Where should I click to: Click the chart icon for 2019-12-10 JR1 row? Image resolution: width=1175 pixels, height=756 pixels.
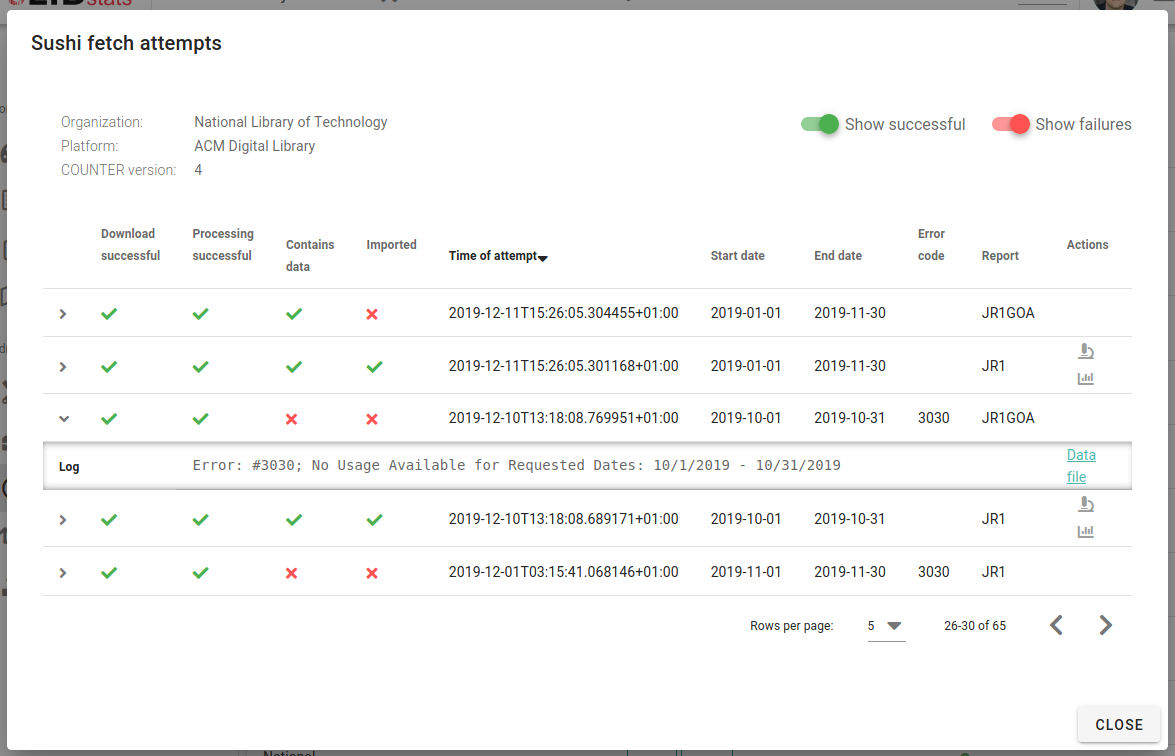click(x=1086, y=531)
